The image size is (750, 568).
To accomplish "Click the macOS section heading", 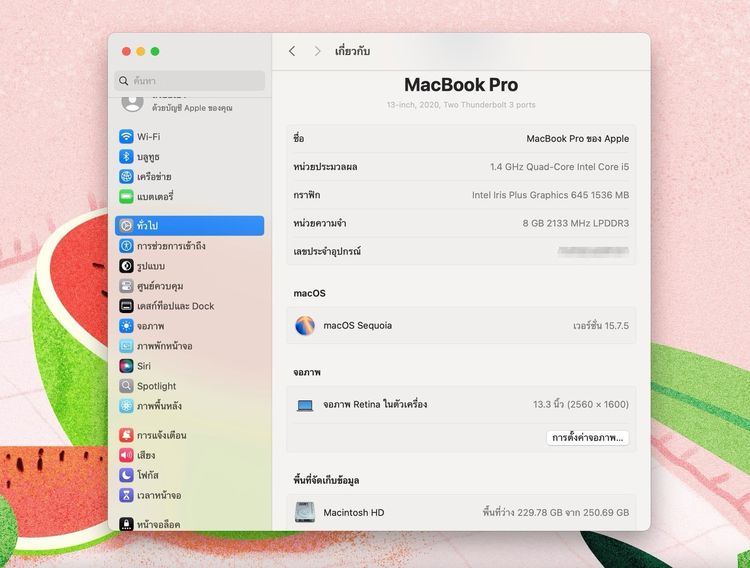I will pos(309,293).
